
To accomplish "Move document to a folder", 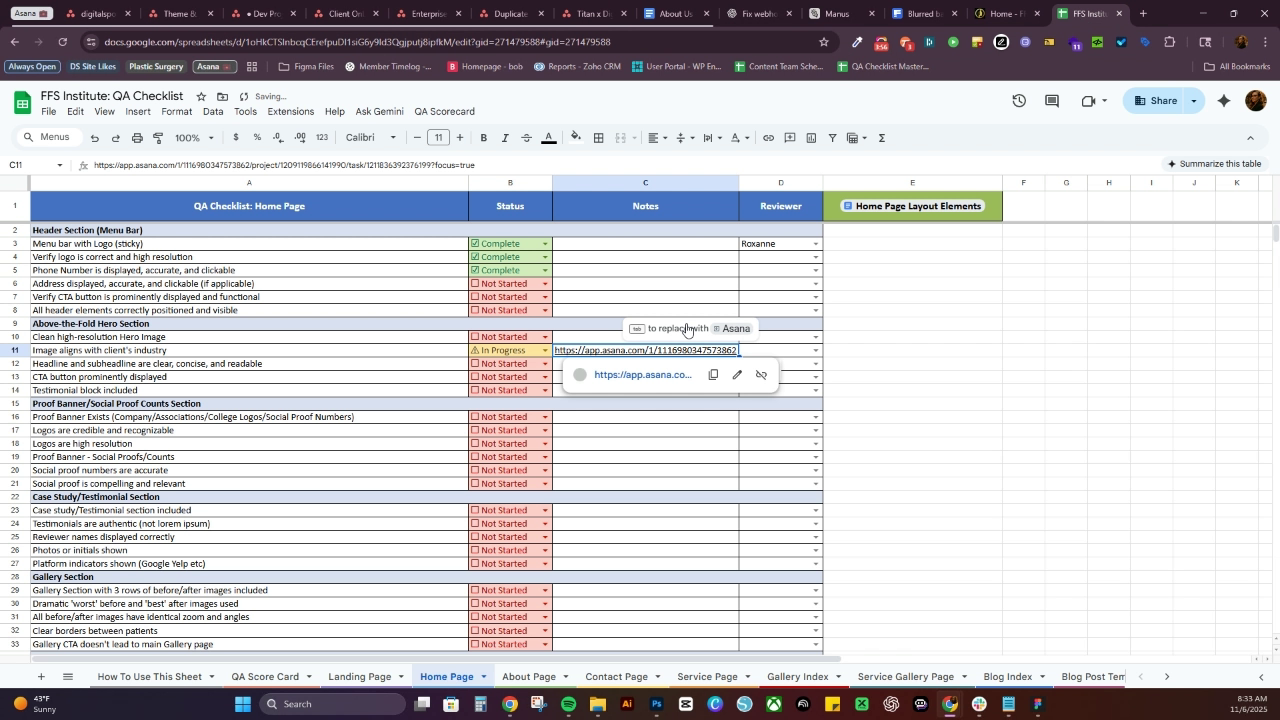I will (223, 96).
